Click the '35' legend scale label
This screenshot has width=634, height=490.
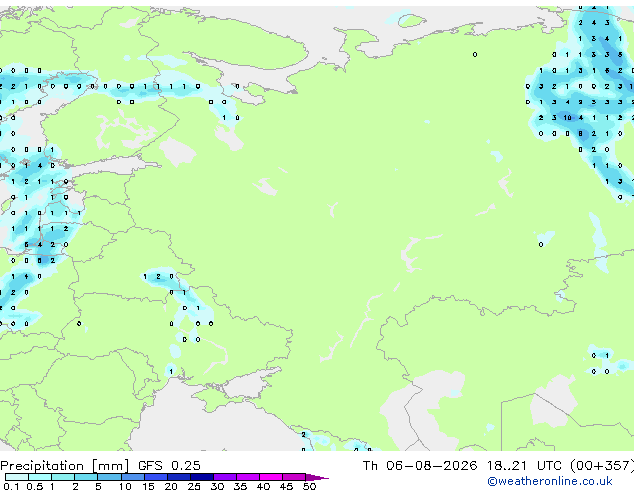pos(240,486)
